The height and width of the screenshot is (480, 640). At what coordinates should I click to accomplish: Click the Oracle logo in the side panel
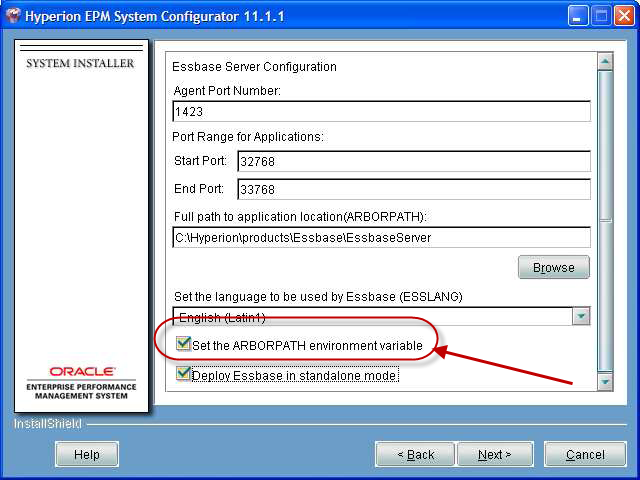point(82,371)
